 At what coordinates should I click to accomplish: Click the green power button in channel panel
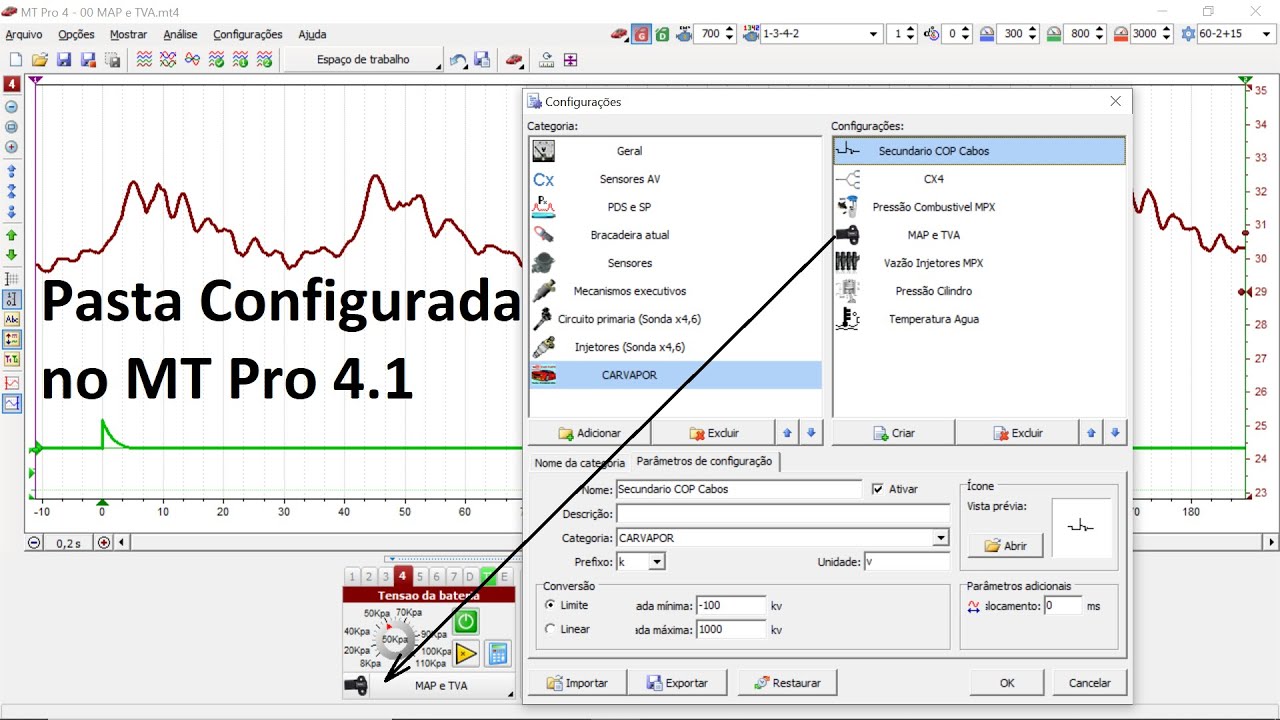pyautogui.click(x=466, y=622)
